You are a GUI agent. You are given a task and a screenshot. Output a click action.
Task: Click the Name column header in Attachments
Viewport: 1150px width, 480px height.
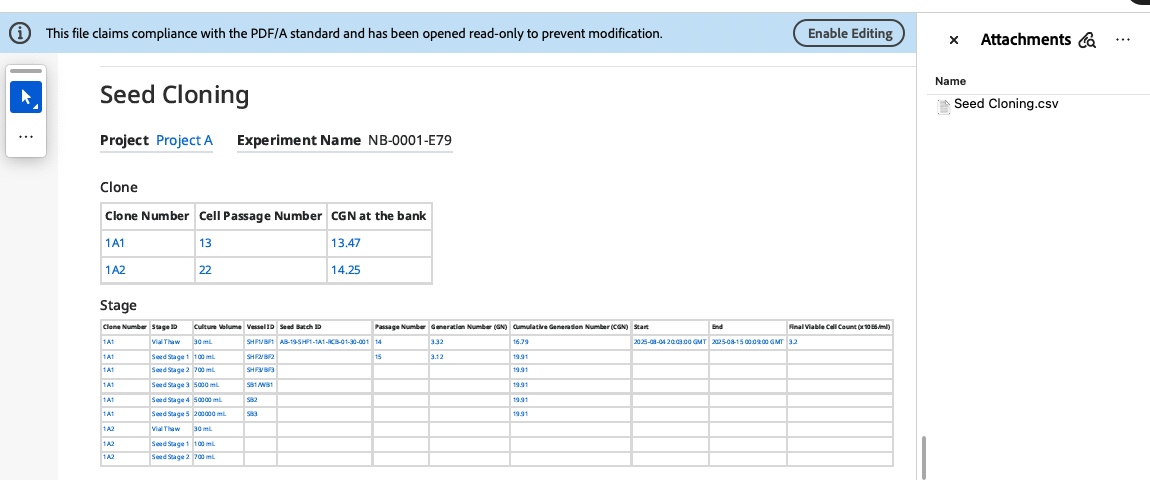[951, 81]
